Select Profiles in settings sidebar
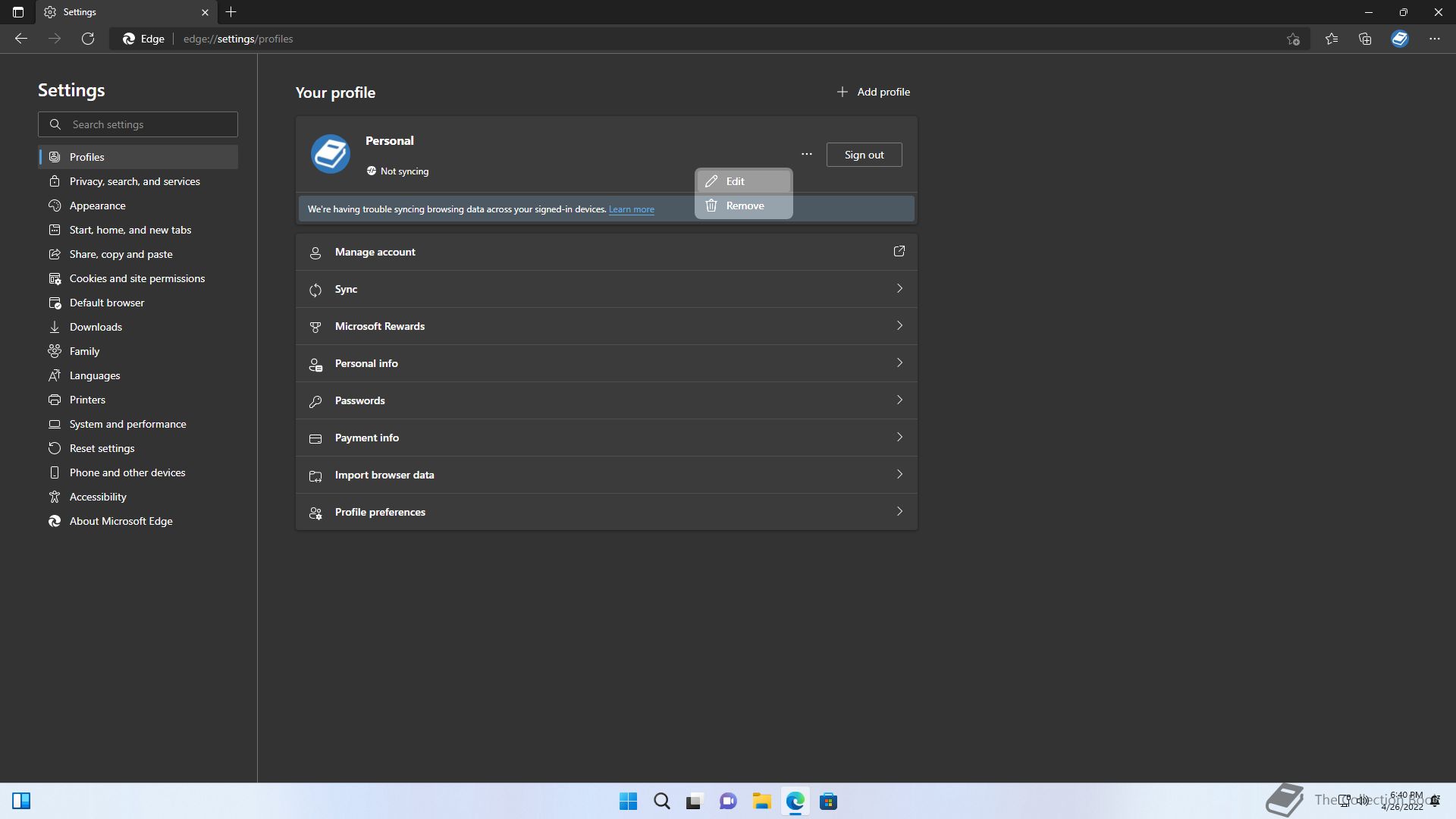 click(x=138, y=157)
